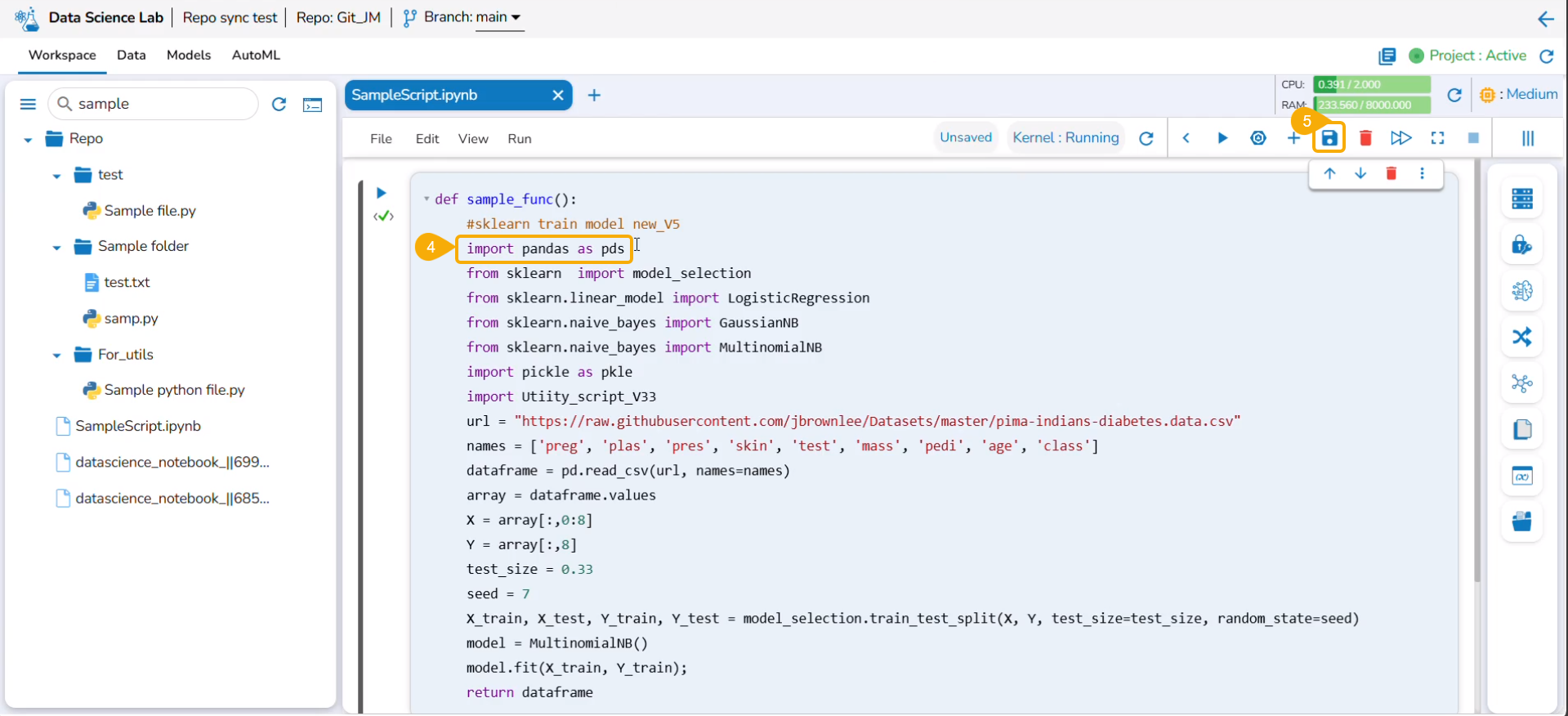Move the cell up with the up arrow

[x=1329, y=173]
